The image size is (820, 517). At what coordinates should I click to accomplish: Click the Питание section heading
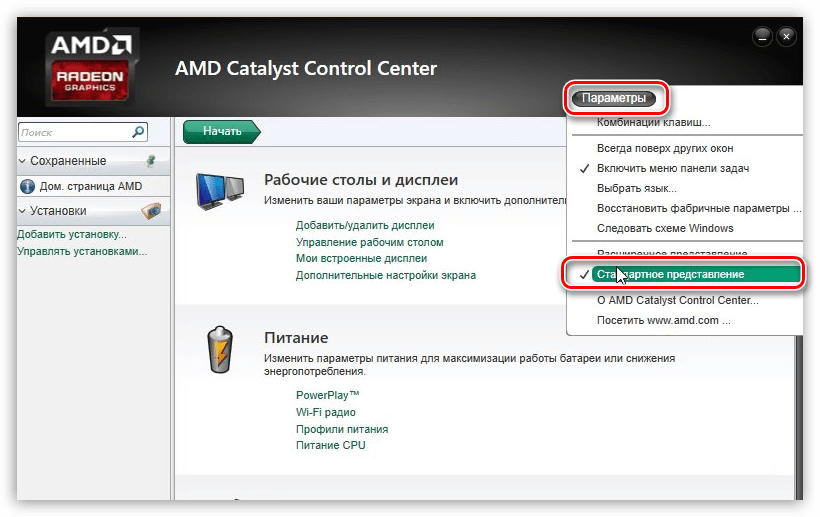click(296, 338)
